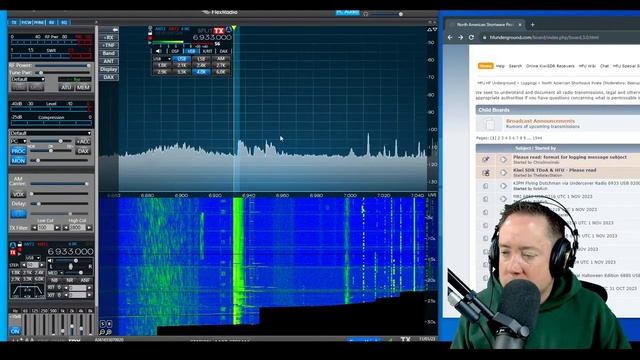
Task: Adjust the Tune Pwr slider
Action: pos(61,73)
